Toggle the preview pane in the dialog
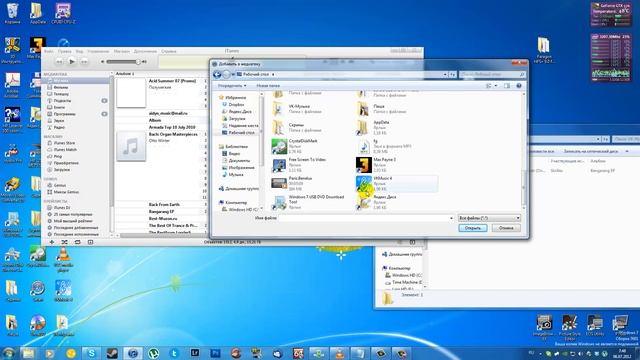The image size is (640, 360). [507, 86]
